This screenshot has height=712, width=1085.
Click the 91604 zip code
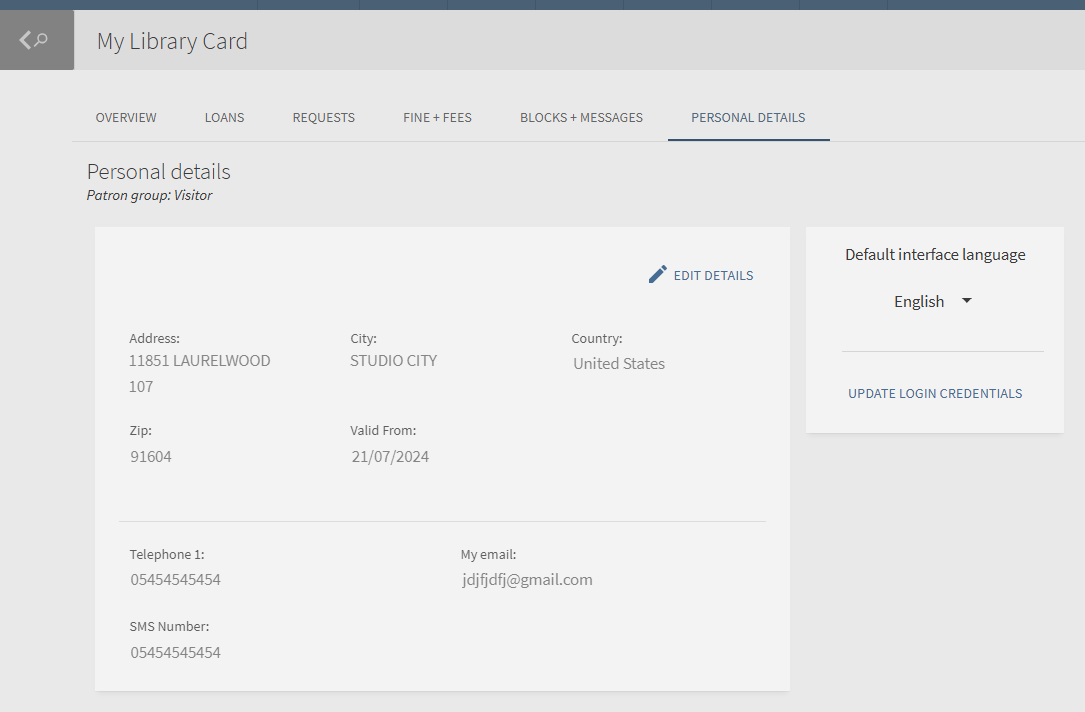[x=151, y=457]
